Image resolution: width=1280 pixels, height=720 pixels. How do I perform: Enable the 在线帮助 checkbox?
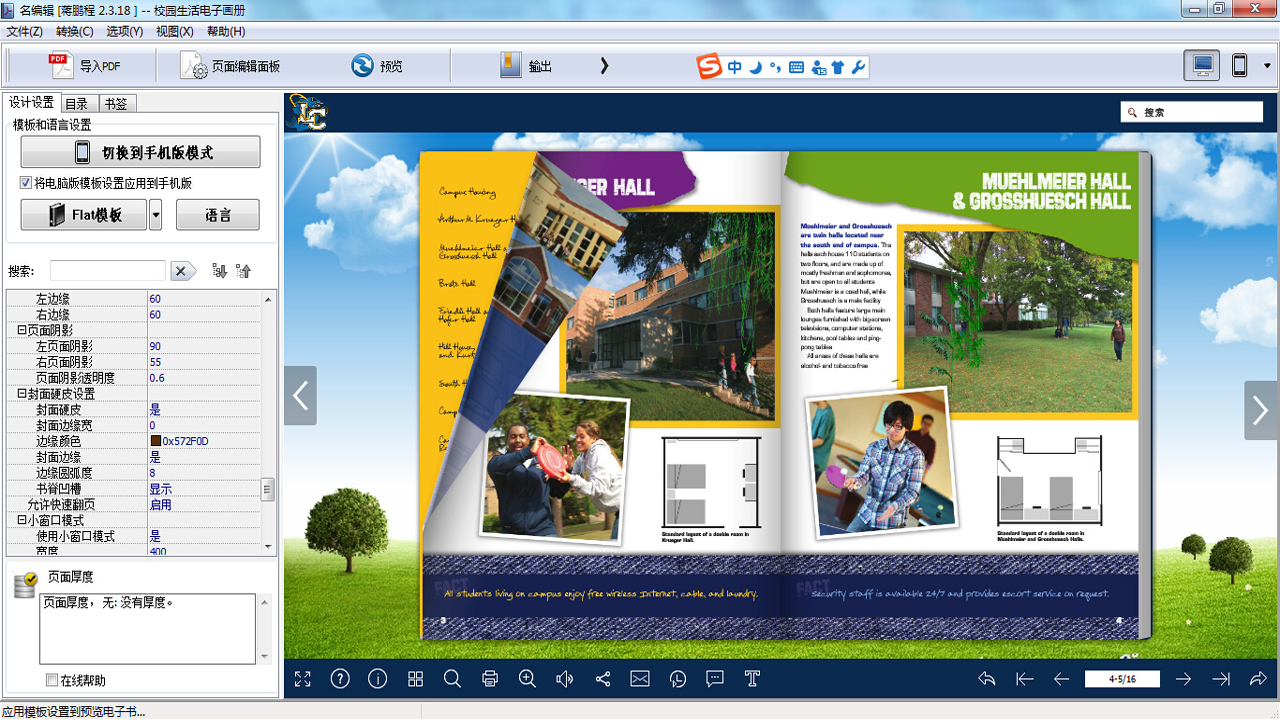click(x=52, y=681)
